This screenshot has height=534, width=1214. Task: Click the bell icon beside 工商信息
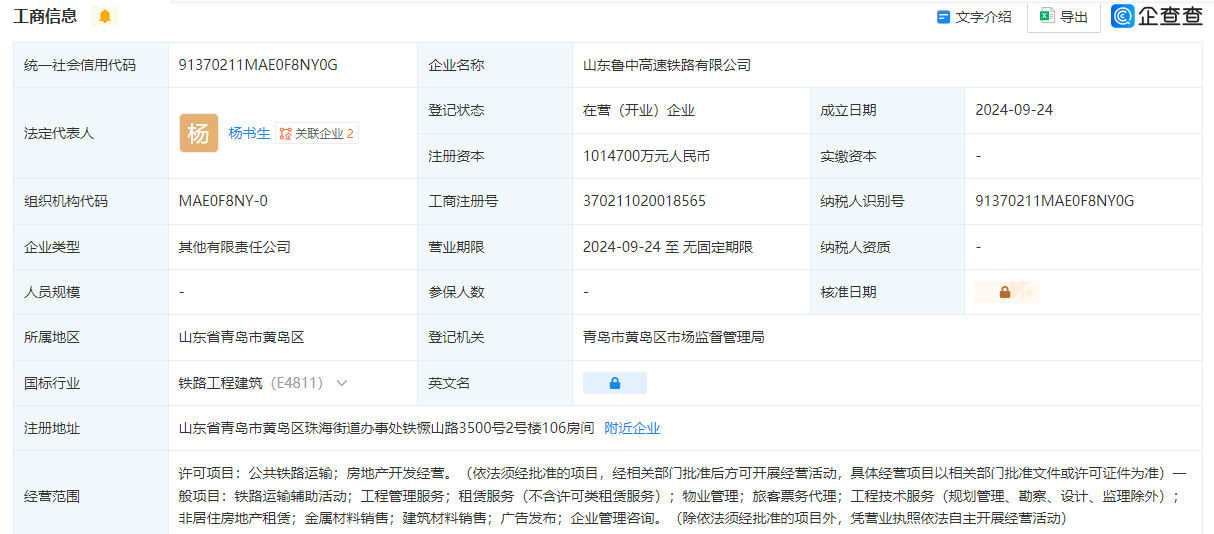pyautogui.click(x=104, y=16)
